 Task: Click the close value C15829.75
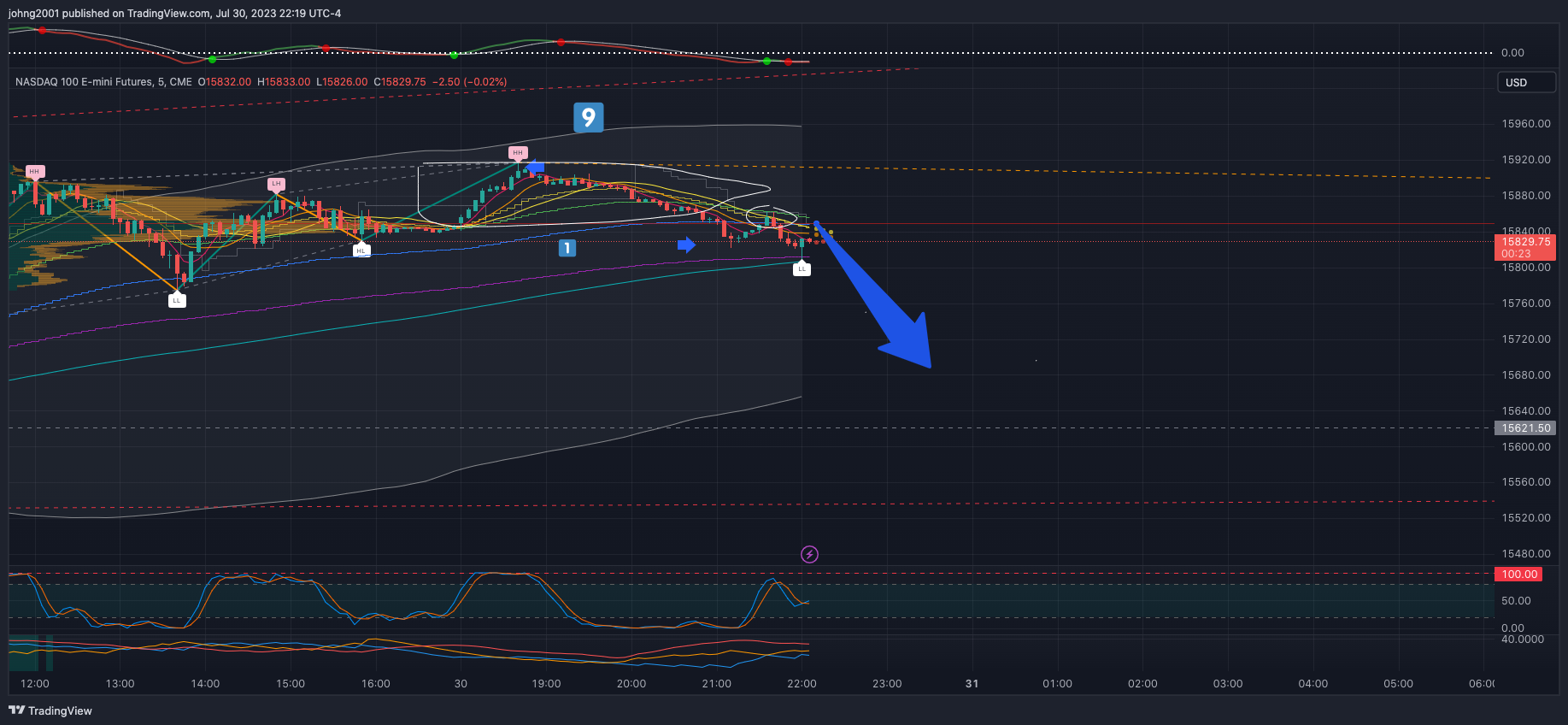[400, 82]
